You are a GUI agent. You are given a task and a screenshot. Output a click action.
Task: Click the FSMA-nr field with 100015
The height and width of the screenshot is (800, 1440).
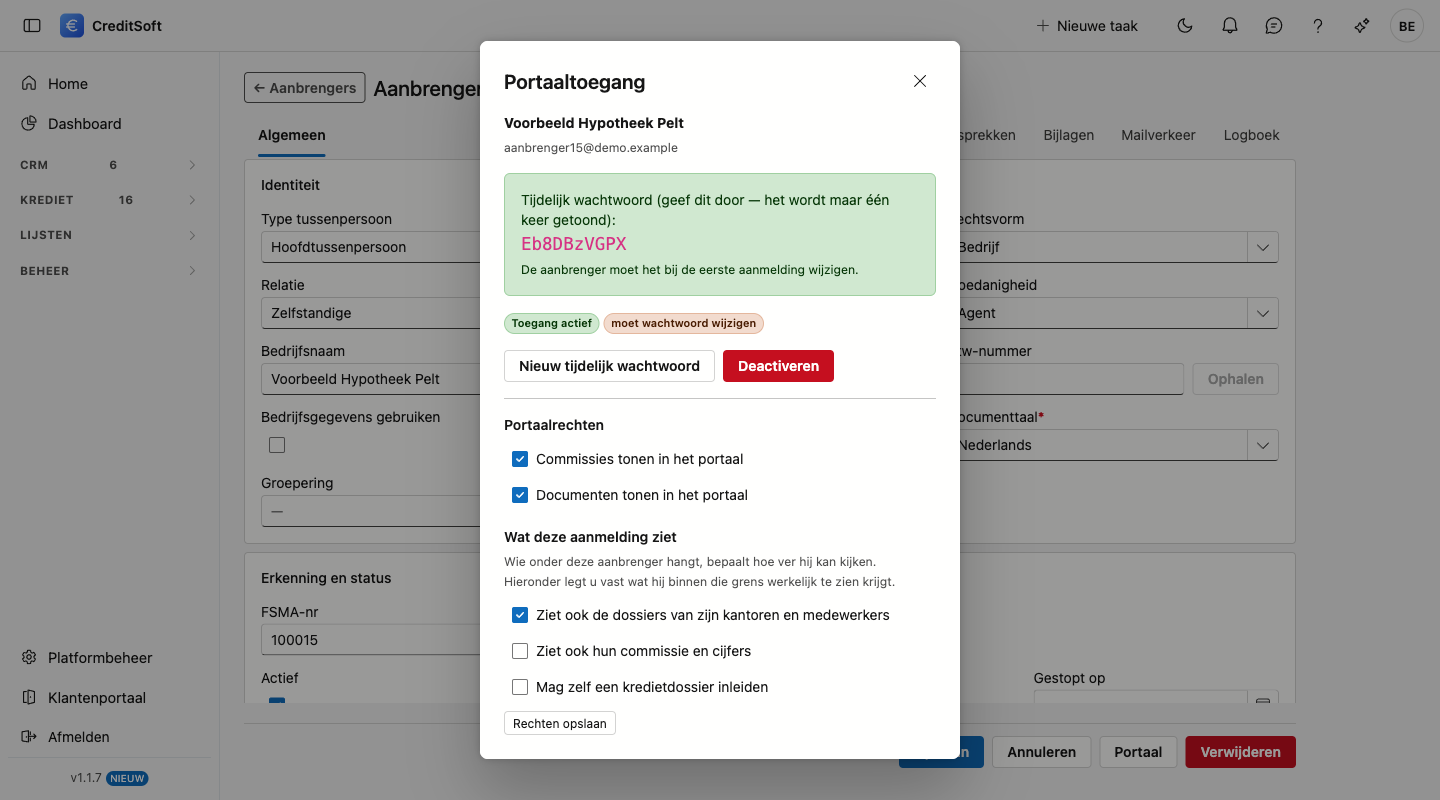(x=371, y=640)
